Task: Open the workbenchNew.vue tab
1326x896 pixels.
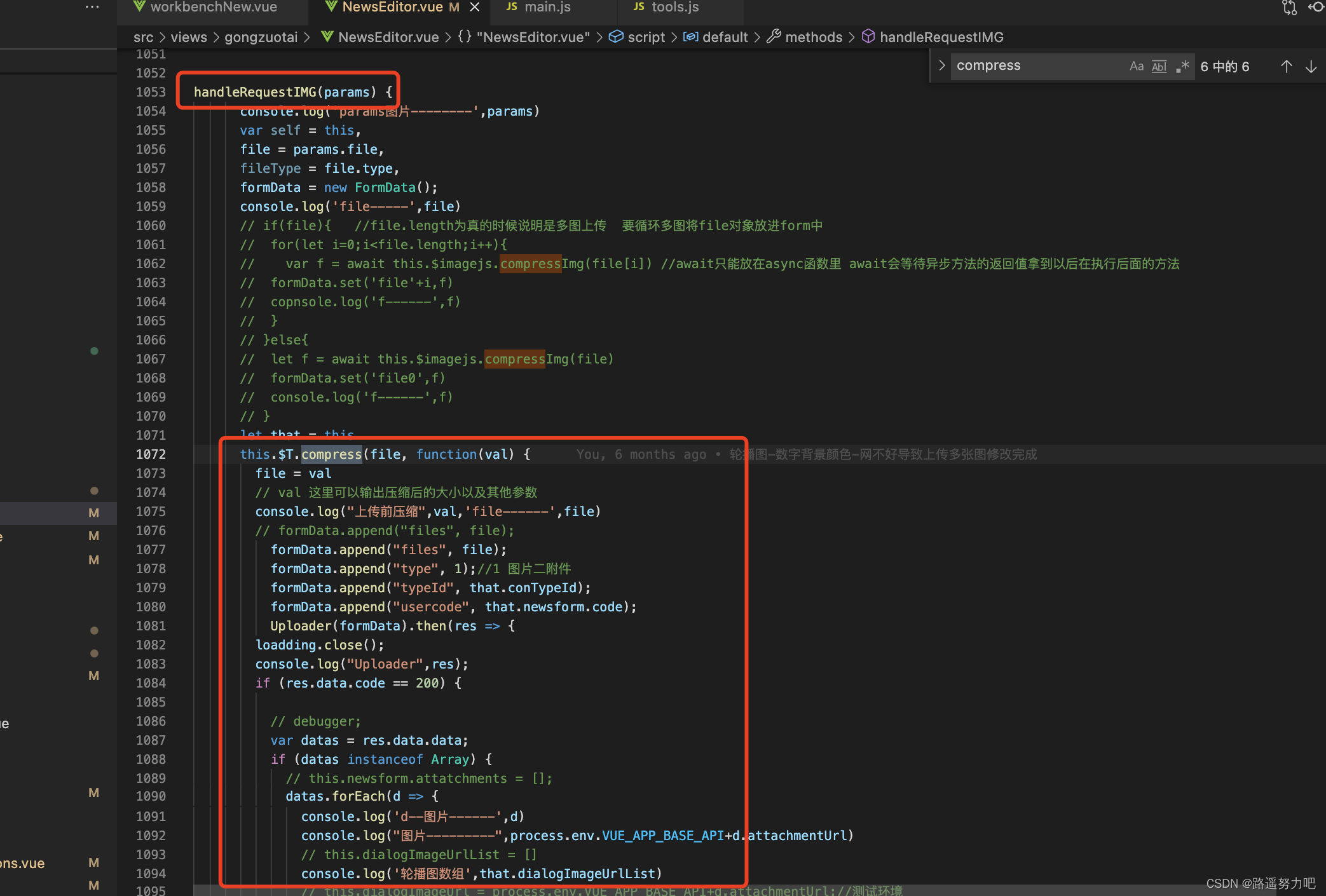Action: [x=213, y=7]
